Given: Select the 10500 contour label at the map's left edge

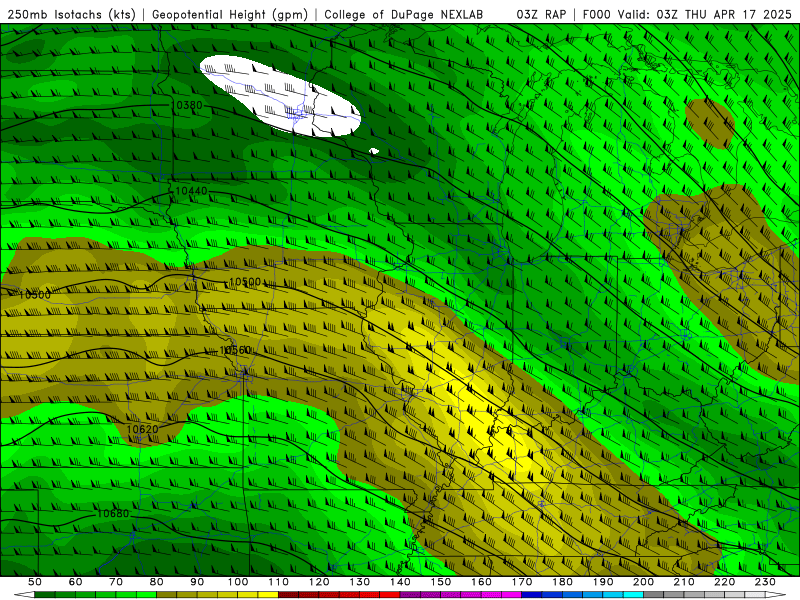Looking at the screenshot, I should tap(35, 294).
